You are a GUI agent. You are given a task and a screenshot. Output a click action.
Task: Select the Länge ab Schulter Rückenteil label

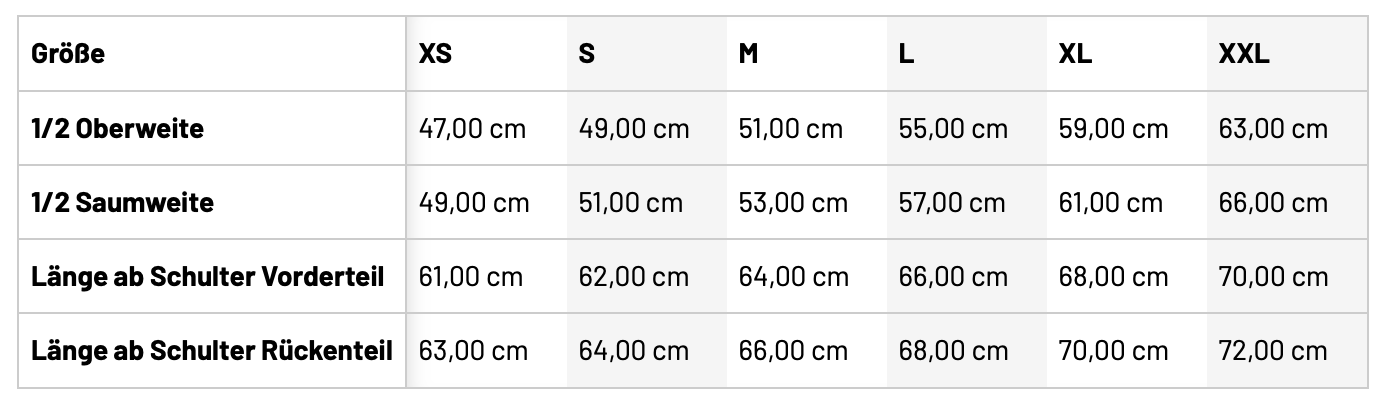coord(212,351)
